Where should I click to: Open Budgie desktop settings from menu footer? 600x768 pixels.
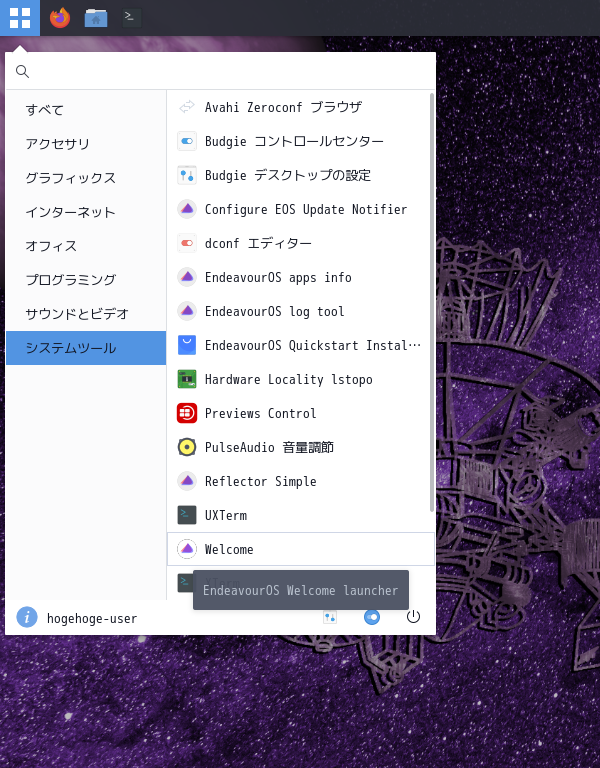click(330, 617)
